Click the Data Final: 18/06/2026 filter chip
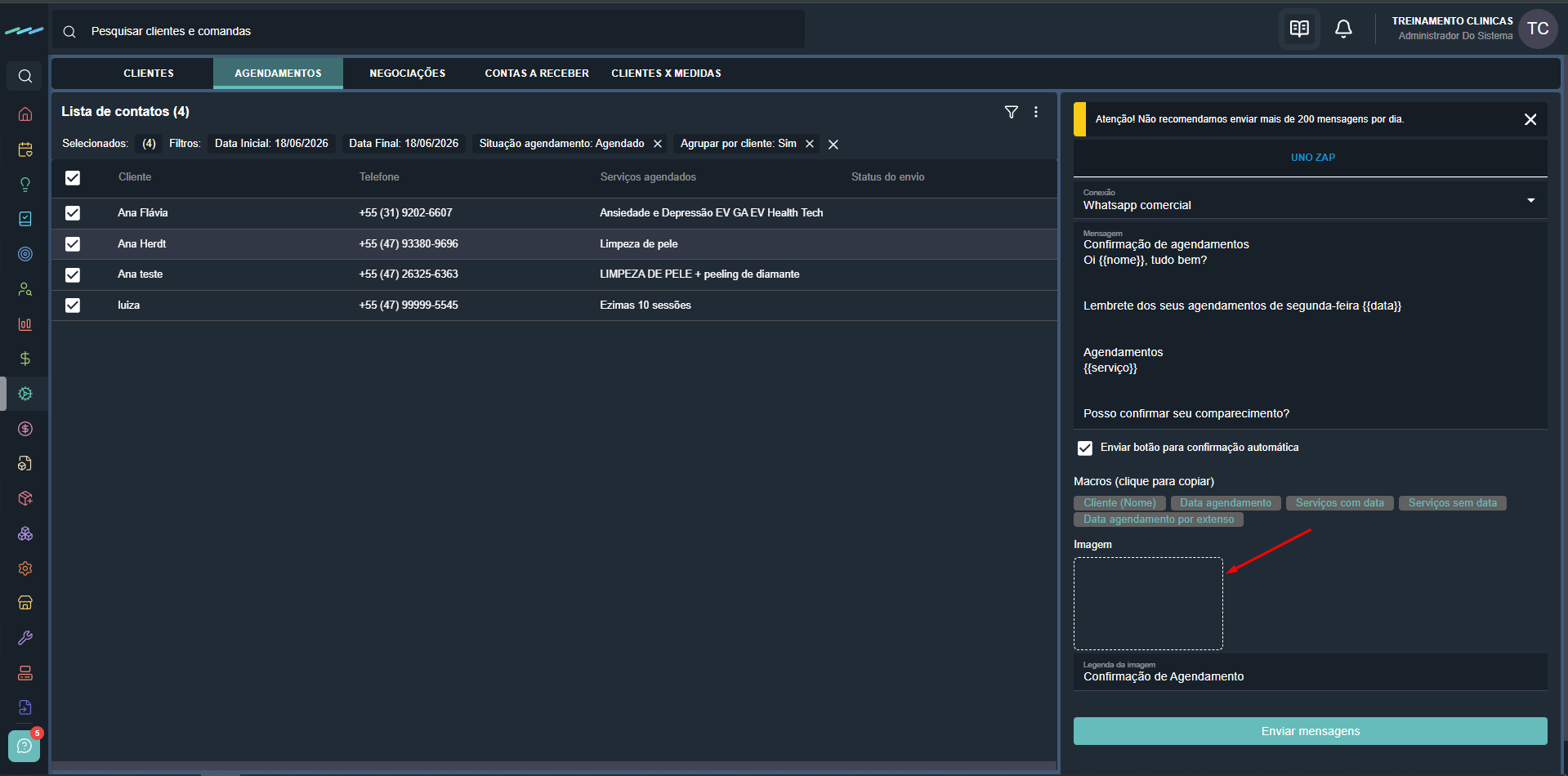The height and width of the screenshot is (776, 1568). [404, 144]
